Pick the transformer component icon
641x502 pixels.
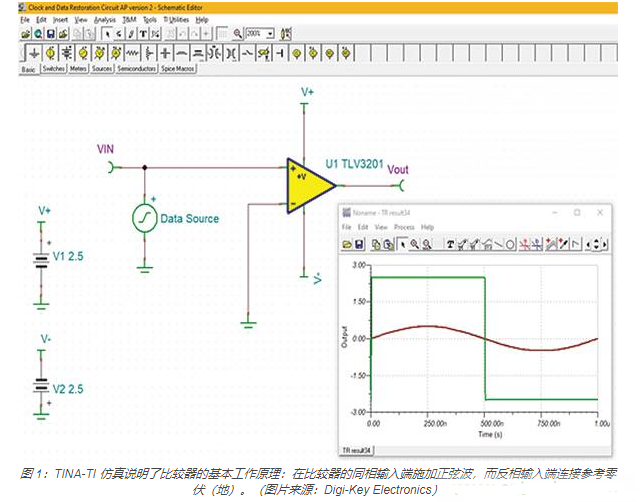coord(213,53)
